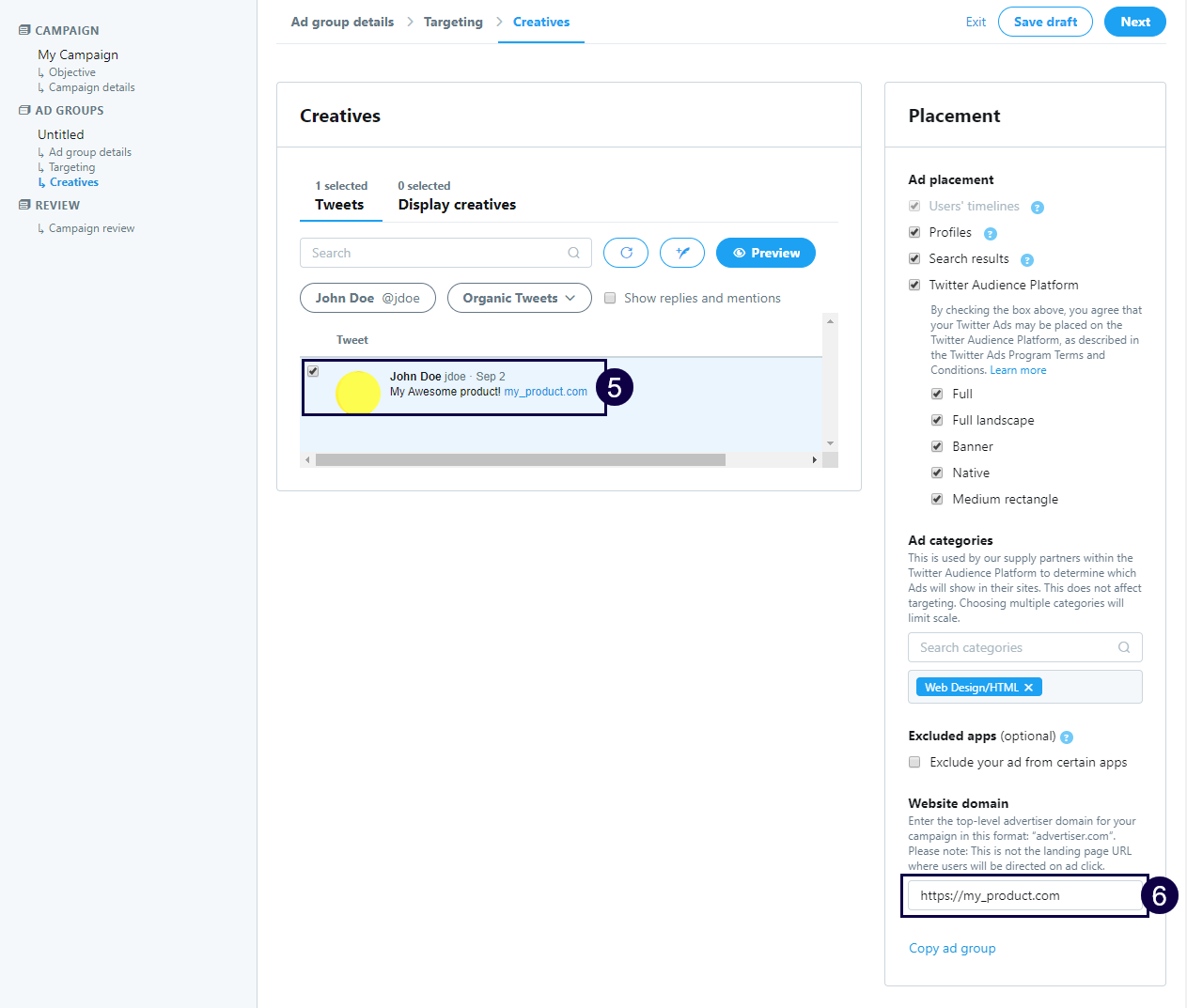Open the John Doe @jdoe account selector
This screenshot has height=1008, width=1187.
[367, 298]
